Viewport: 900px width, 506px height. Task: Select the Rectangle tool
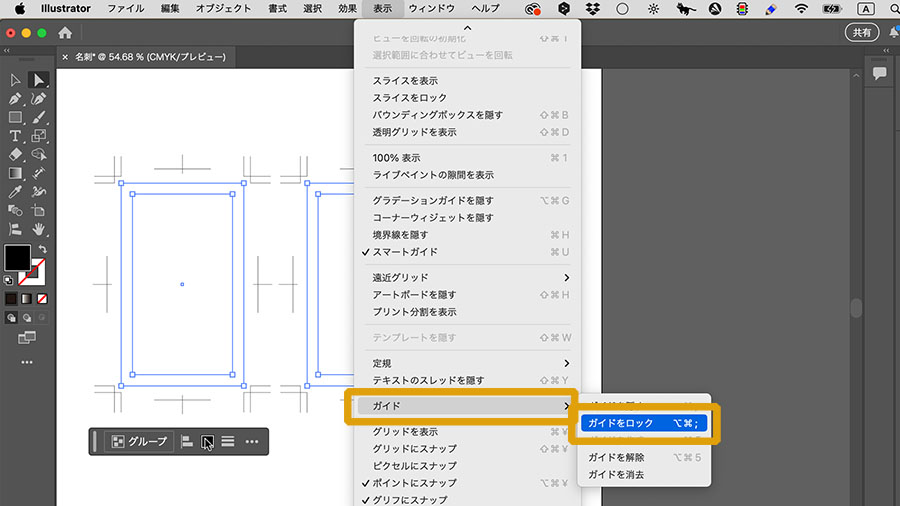15,118
